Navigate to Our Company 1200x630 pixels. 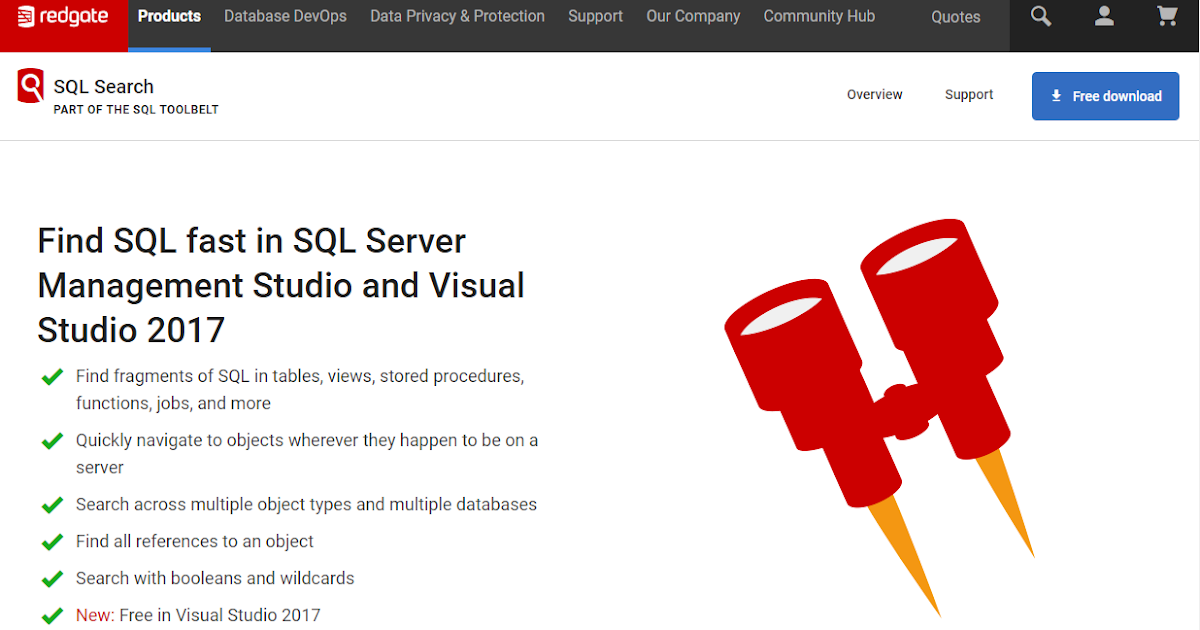tap(693, 16)
